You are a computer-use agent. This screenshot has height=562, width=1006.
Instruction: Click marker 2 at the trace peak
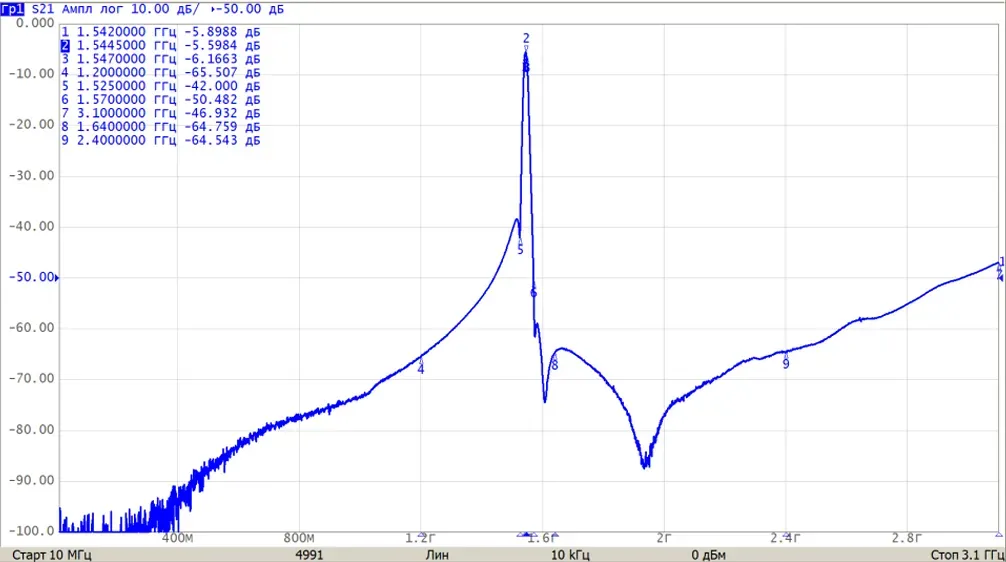(x=526, y=41)
